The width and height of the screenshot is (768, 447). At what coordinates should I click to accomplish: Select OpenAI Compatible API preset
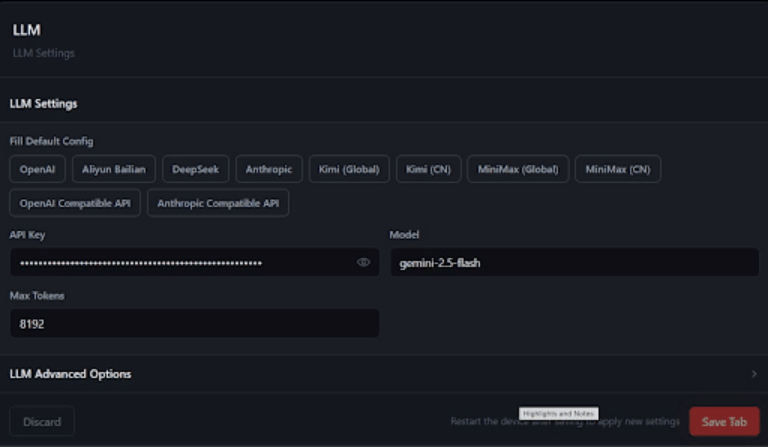(x=75, y=203)
